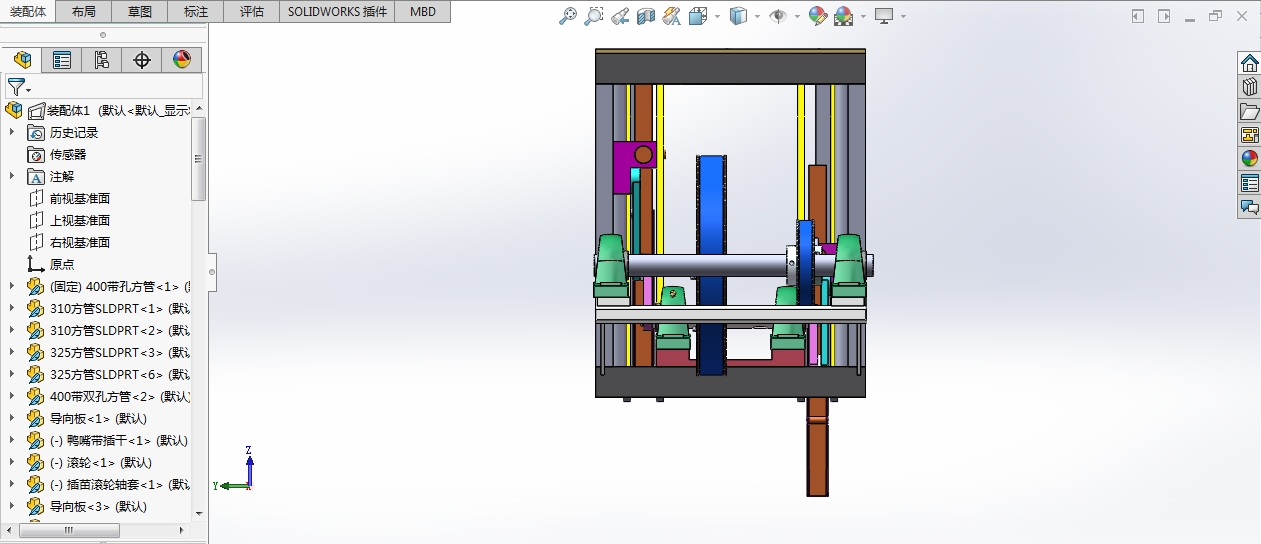Expand the 310方管SLDPRT<1> component
1261x544 pixels.
click(x=12, y=308)
